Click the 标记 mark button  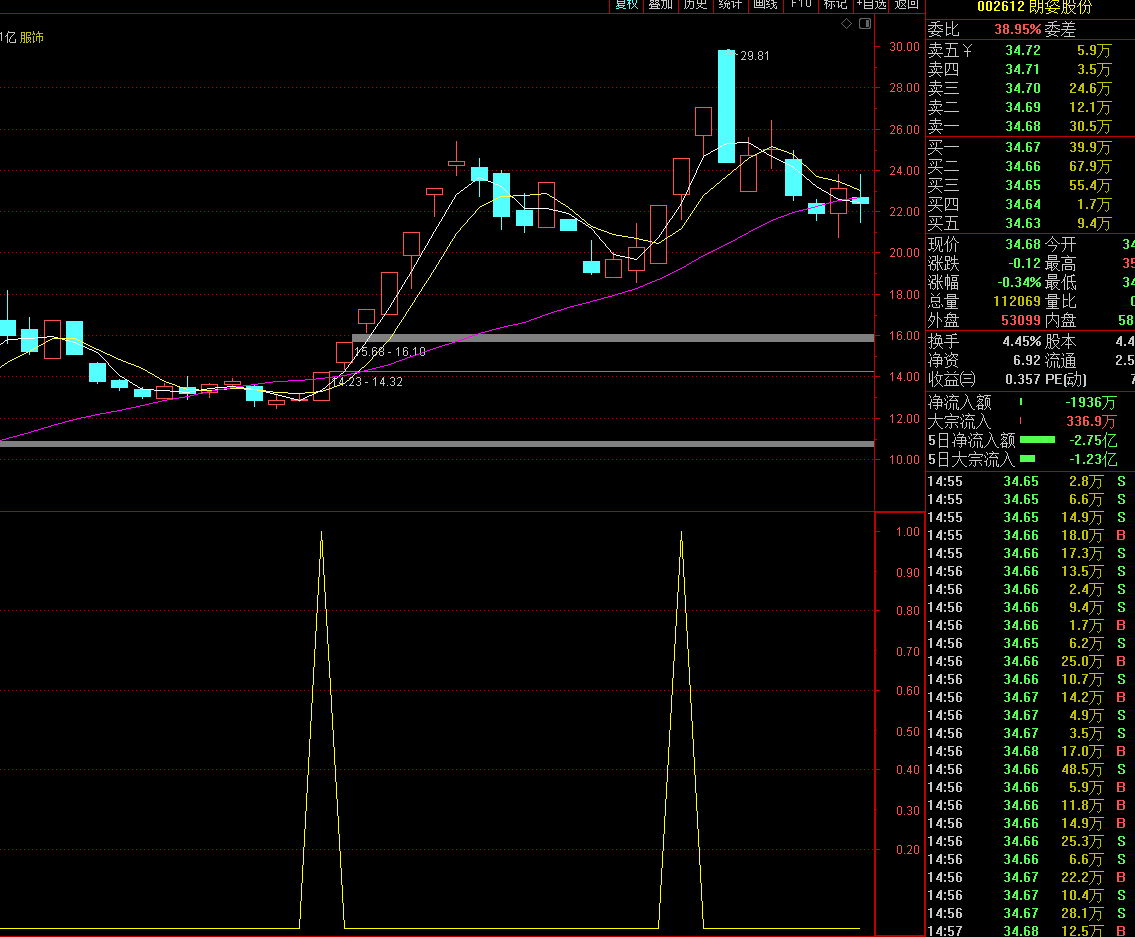[x=835, y=4]
